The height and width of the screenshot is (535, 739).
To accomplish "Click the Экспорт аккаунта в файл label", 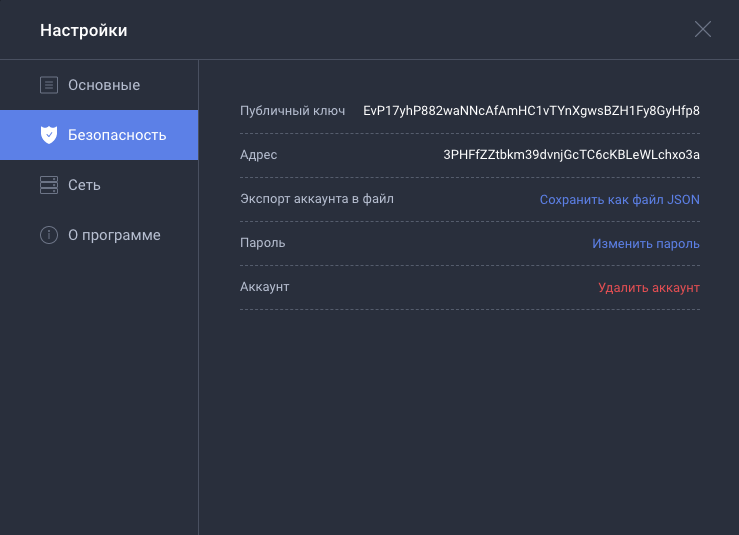I will tap(317, 199).
